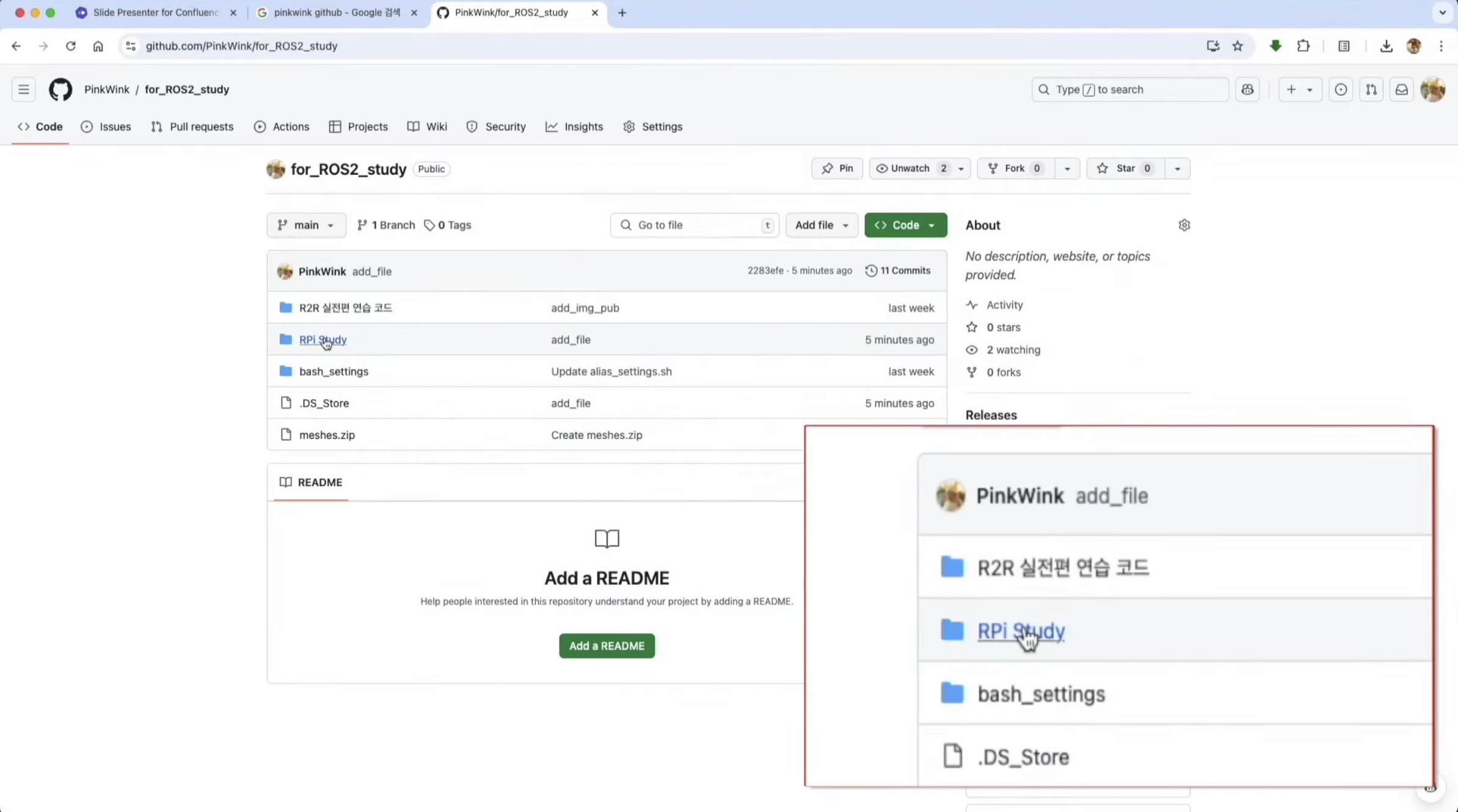Open the Copilot chat icon
Viewport: 1458px width, 812px height.
click(1247, 90)
